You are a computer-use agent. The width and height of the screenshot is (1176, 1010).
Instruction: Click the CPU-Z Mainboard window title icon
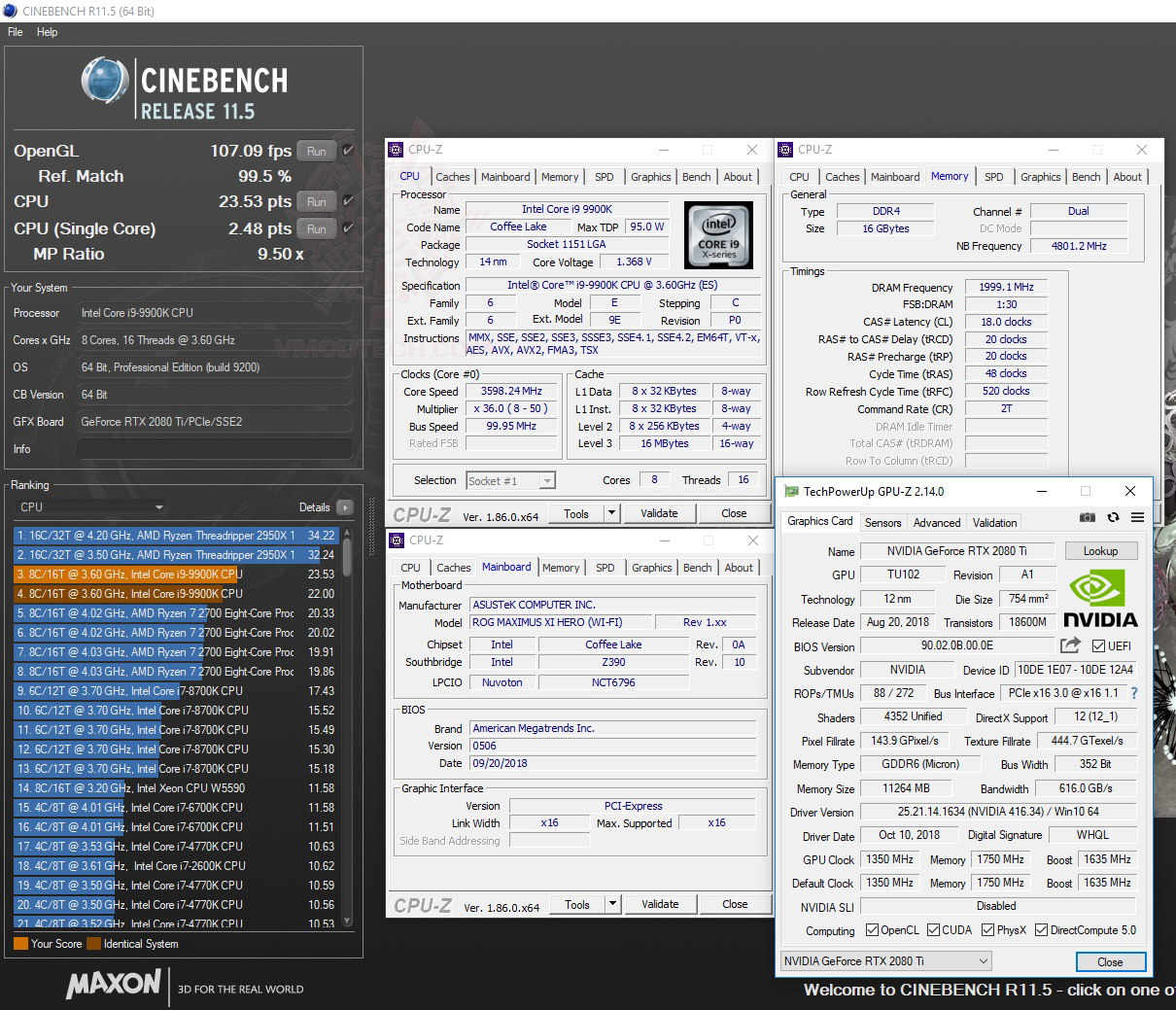397,540
